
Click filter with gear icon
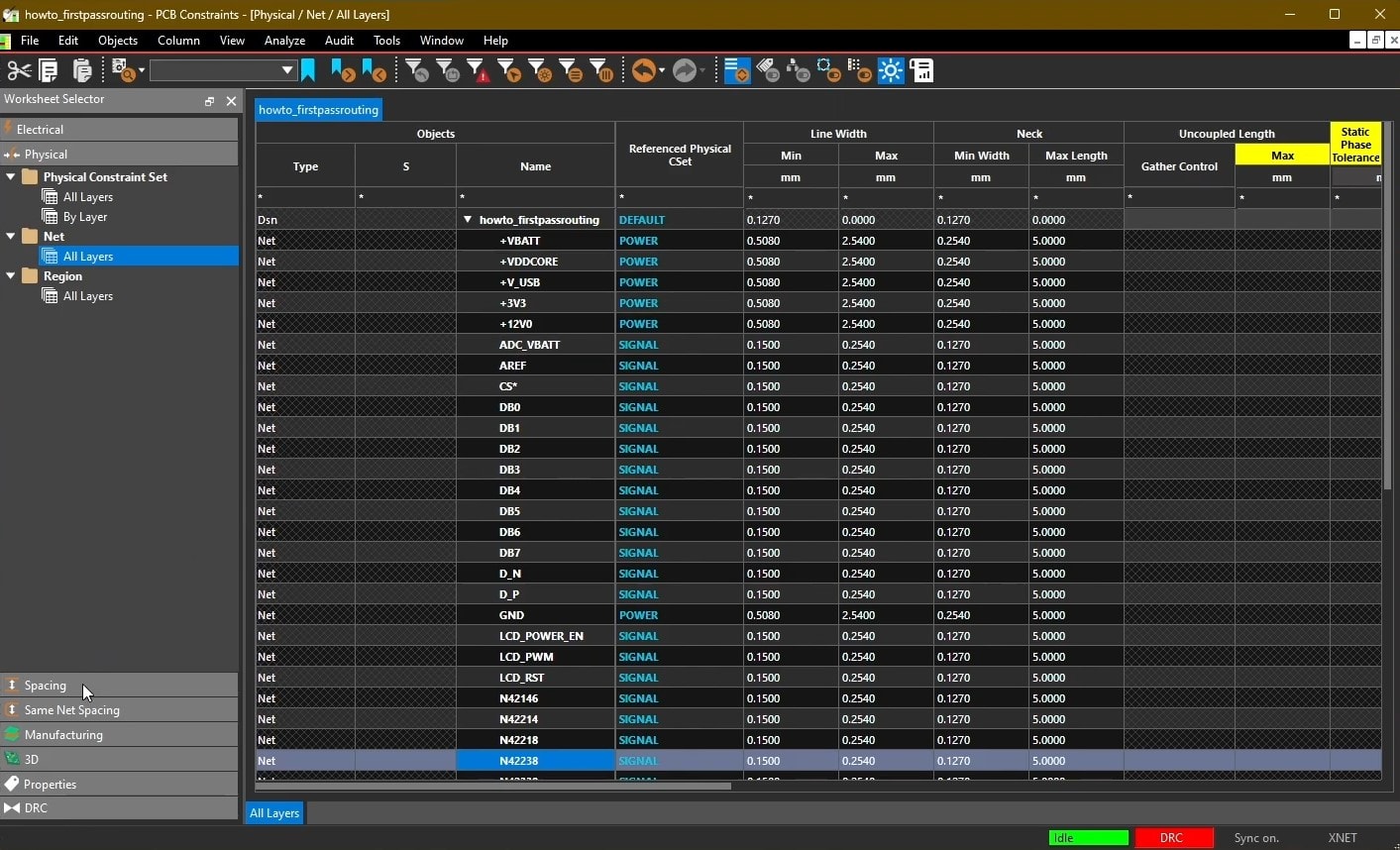click(540, 70)
